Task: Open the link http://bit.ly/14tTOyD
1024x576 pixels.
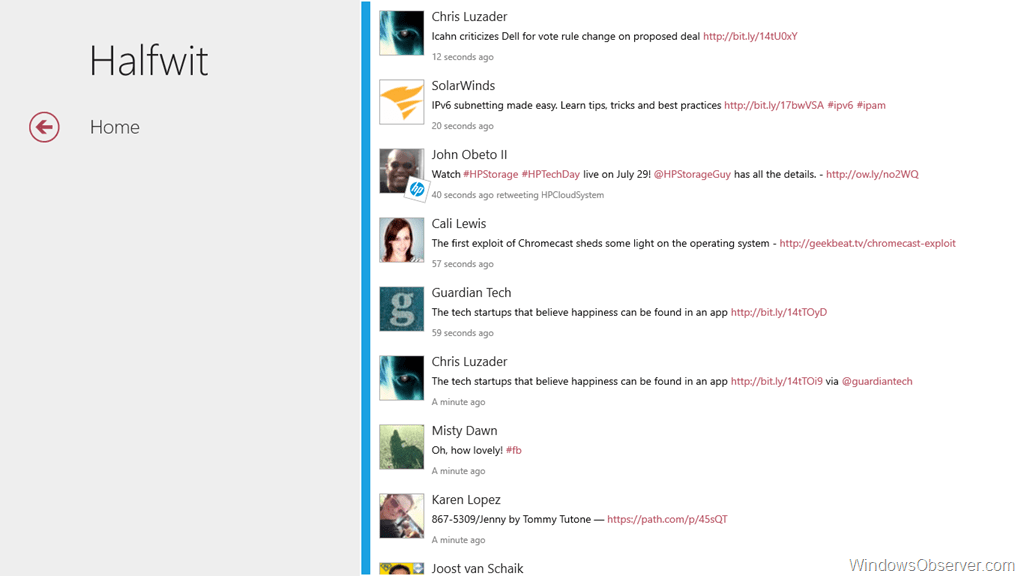Action: [778, 312]
